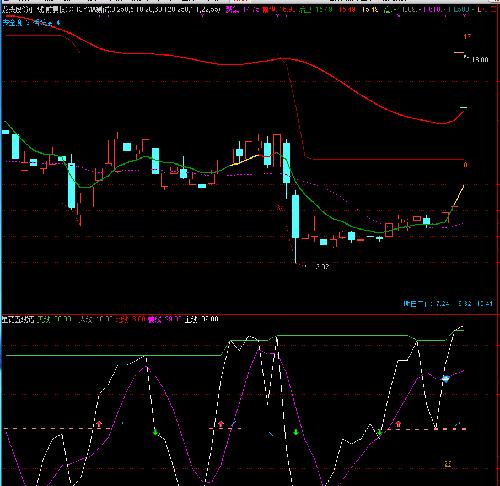Click the cyan label below the chart title
This screenshot has height=486, width=500.
pyautogui.click(x=31, y=23)
